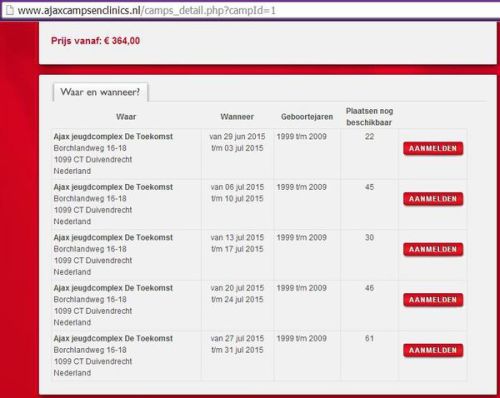Open the 'Waar en wanneer?' tab
Viewport: 500px width, 398px height.
pos(100,92)
